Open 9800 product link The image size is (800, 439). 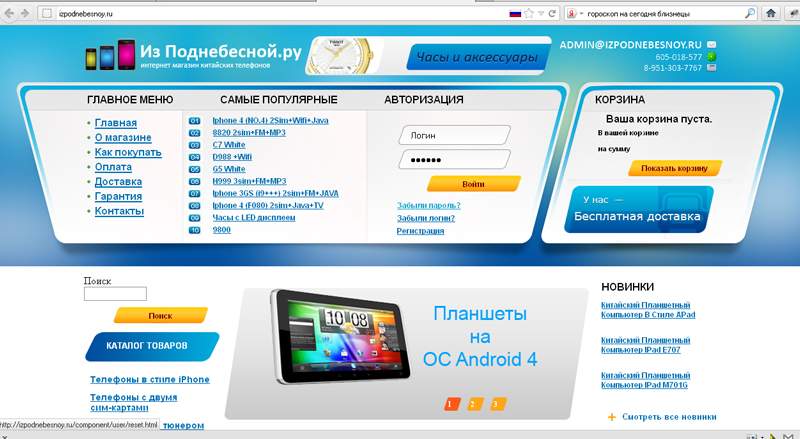point(221,230)
